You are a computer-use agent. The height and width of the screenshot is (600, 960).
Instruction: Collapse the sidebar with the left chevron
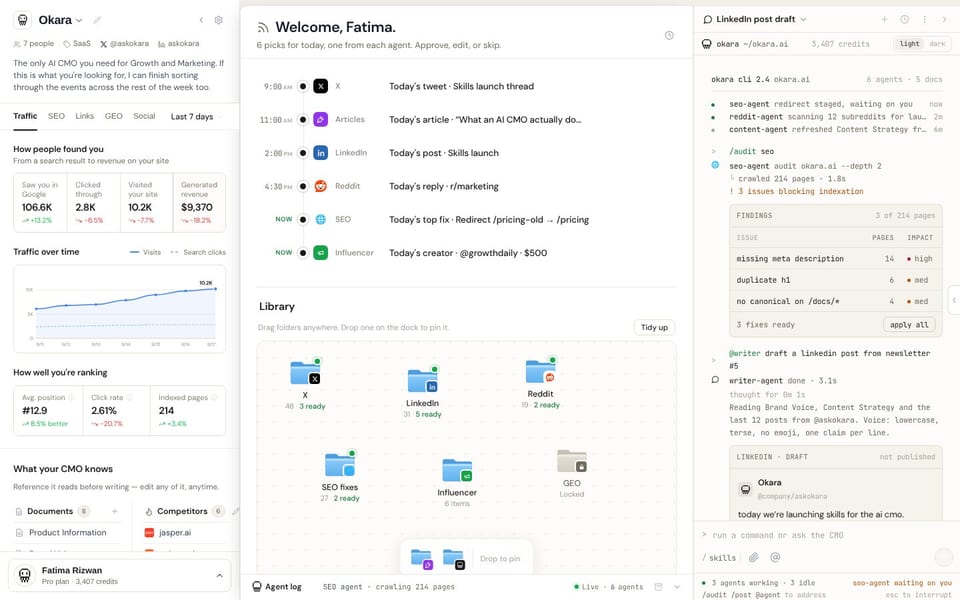click(x=201, y=20)
